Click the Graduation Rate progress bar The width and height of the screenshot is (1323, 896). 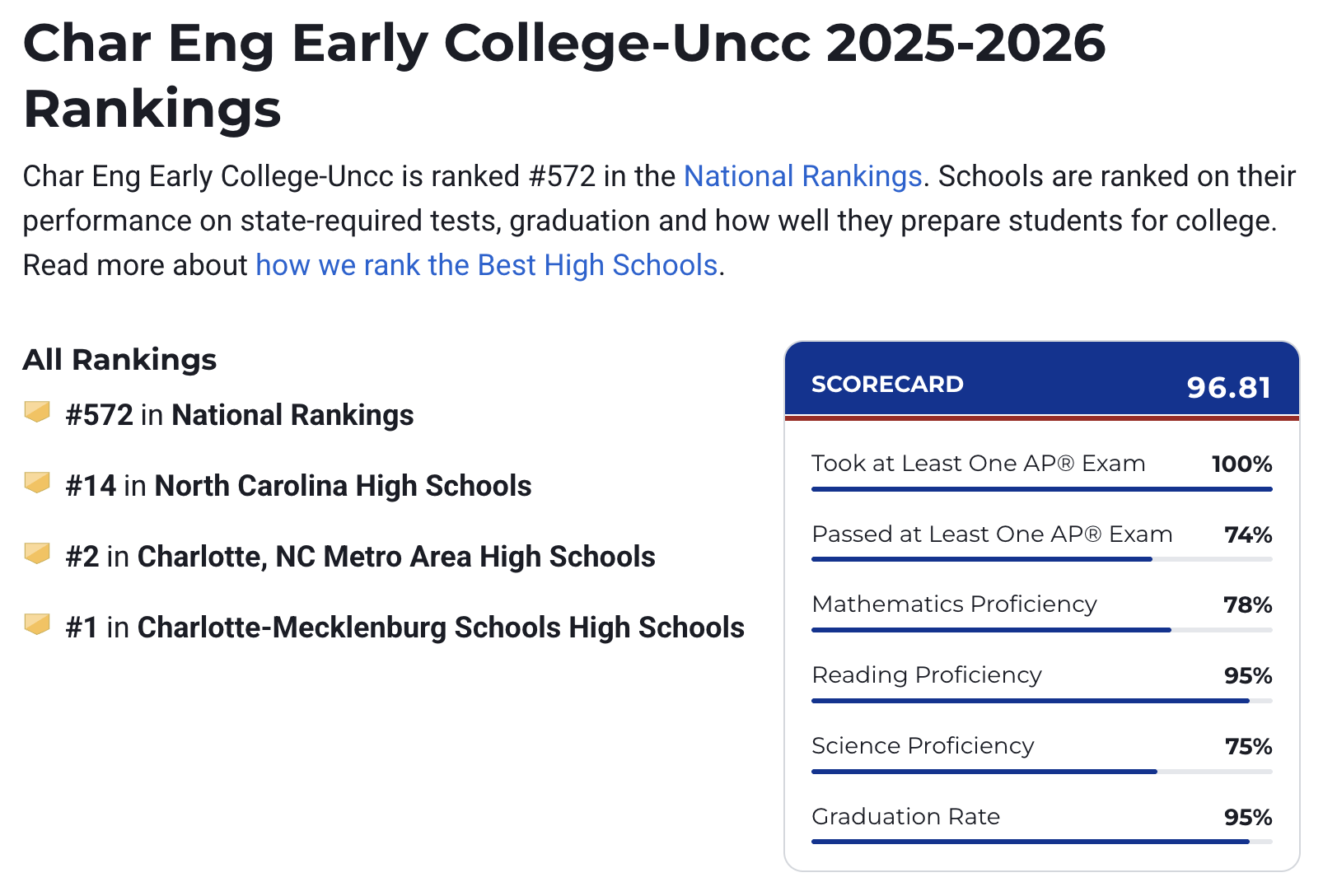[x=1041, y=842]
